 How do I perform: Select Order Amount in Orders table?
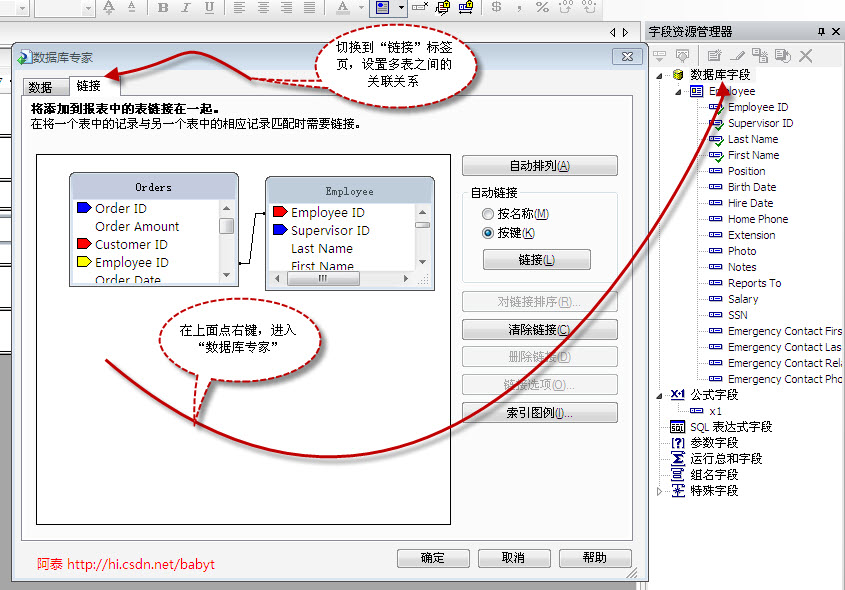coord(137,227)
